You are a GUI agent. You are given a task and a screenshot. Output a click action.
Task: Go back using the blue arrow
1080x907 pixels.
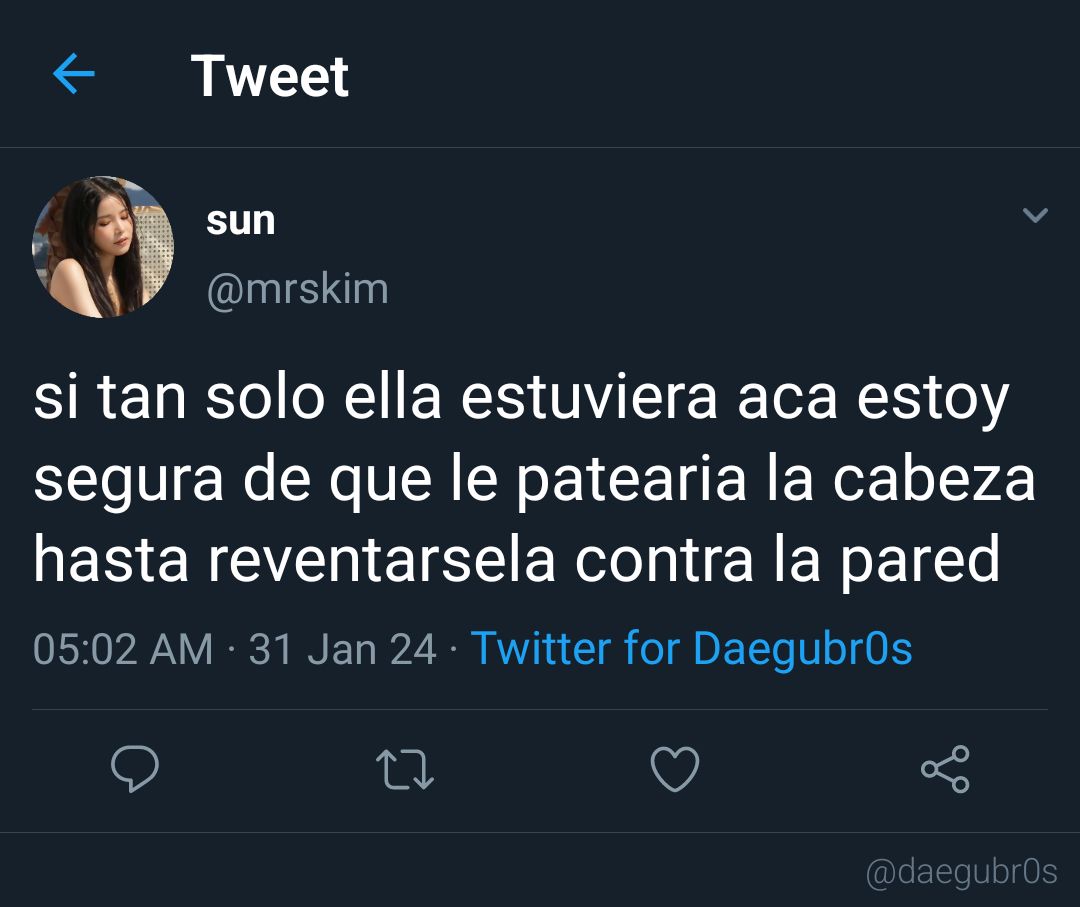[x=74, y=74]
